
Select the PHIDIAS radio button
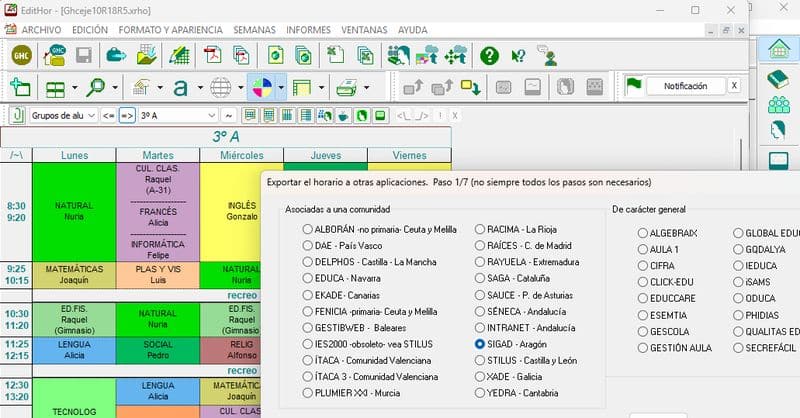756,315
